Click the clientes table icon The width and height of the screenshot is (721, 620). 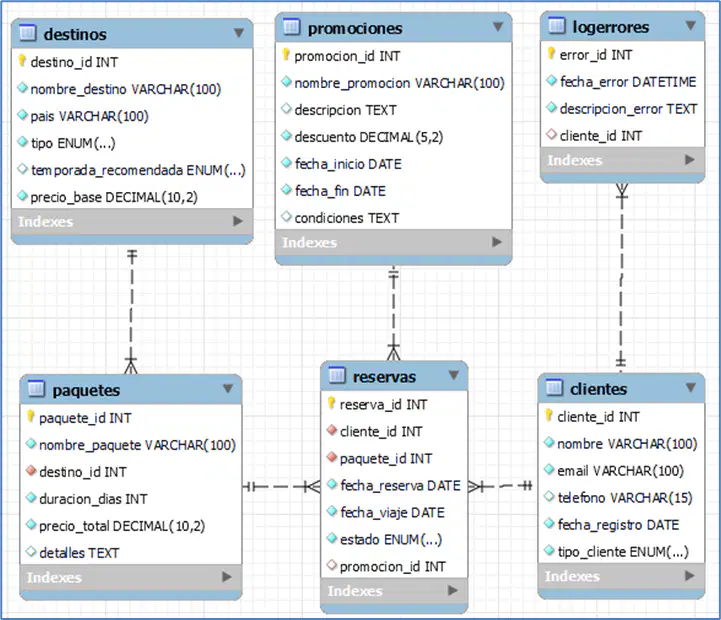pyautogui.click(x=554, y=388)
